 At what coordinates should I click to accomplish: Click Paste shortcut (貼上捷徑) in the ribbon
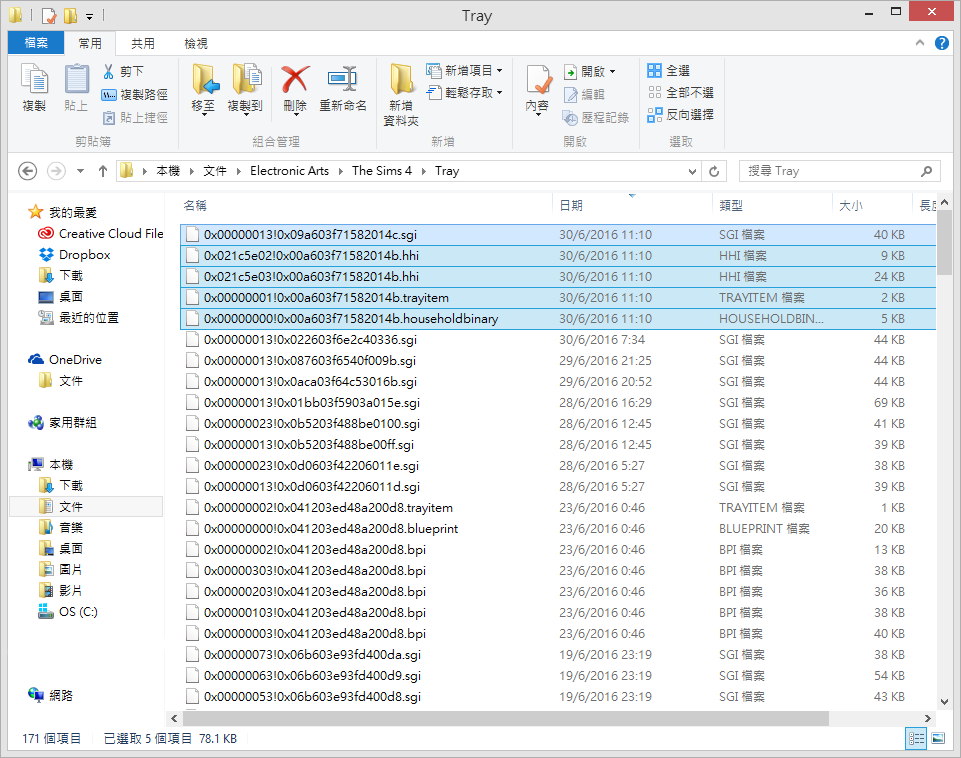pyautogui.click(x=135, y=118)
